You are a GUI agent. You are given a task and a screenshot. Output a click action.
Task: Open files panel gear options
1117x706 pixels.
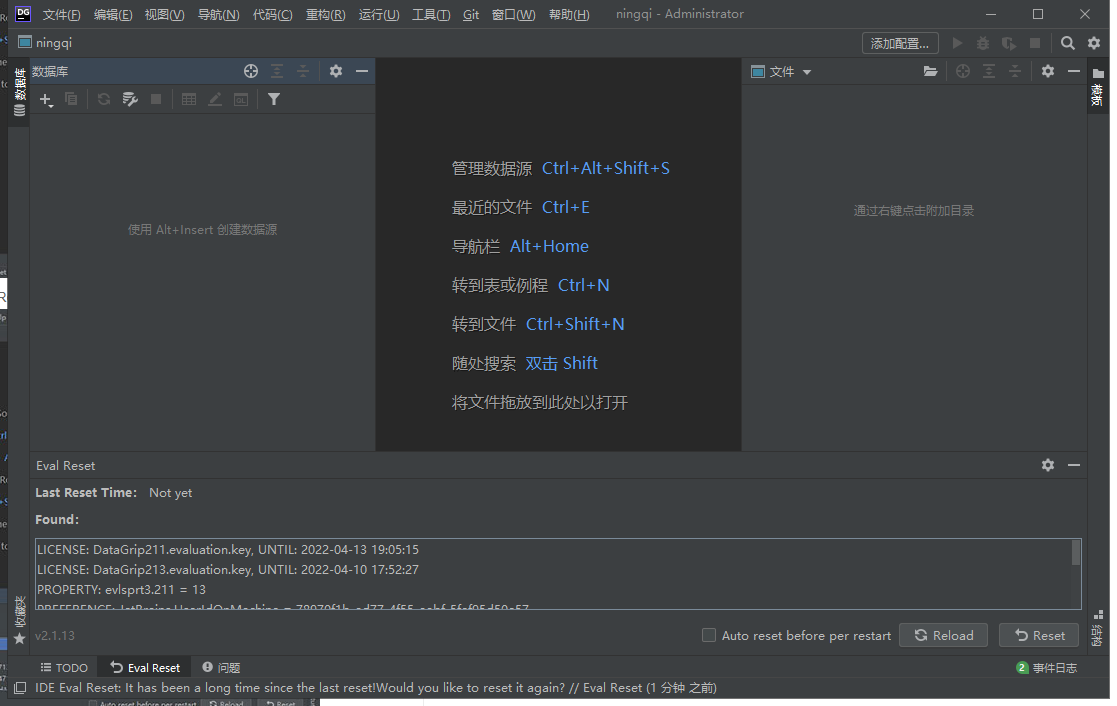coord(1048,71)
